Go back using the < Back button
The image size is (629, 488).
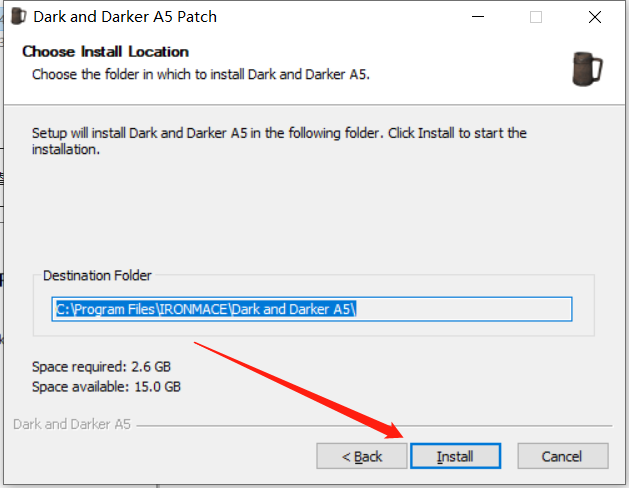coord(362,456)
